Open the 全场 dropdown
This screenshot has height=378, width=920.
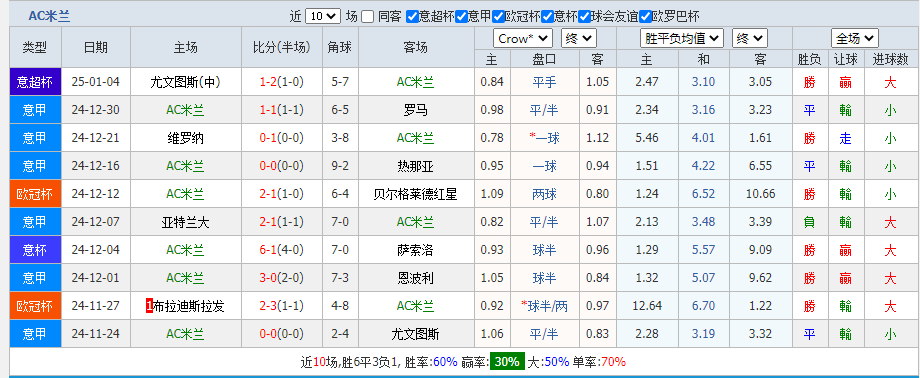[854, 39]
